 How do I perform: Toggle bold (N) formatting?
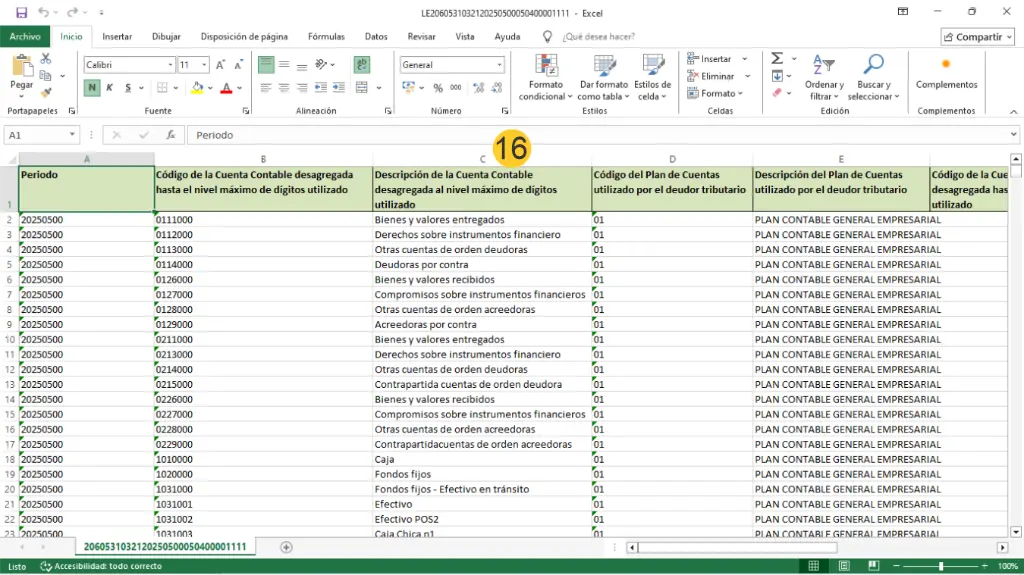(x=92, y=88)
